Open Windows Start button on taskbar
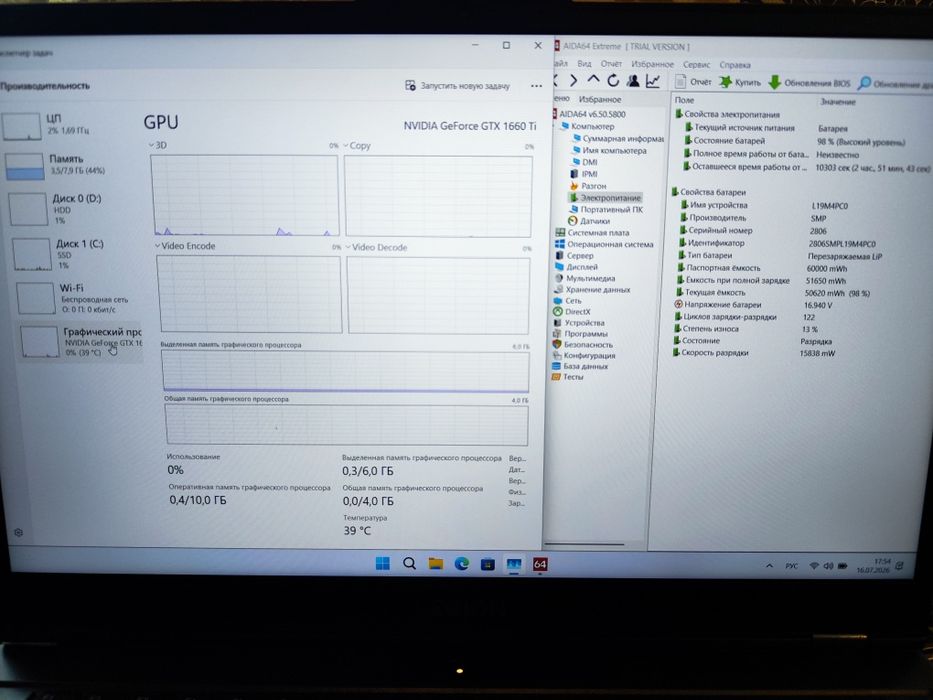This screenshot has width=933, height=700. point(383,562)
